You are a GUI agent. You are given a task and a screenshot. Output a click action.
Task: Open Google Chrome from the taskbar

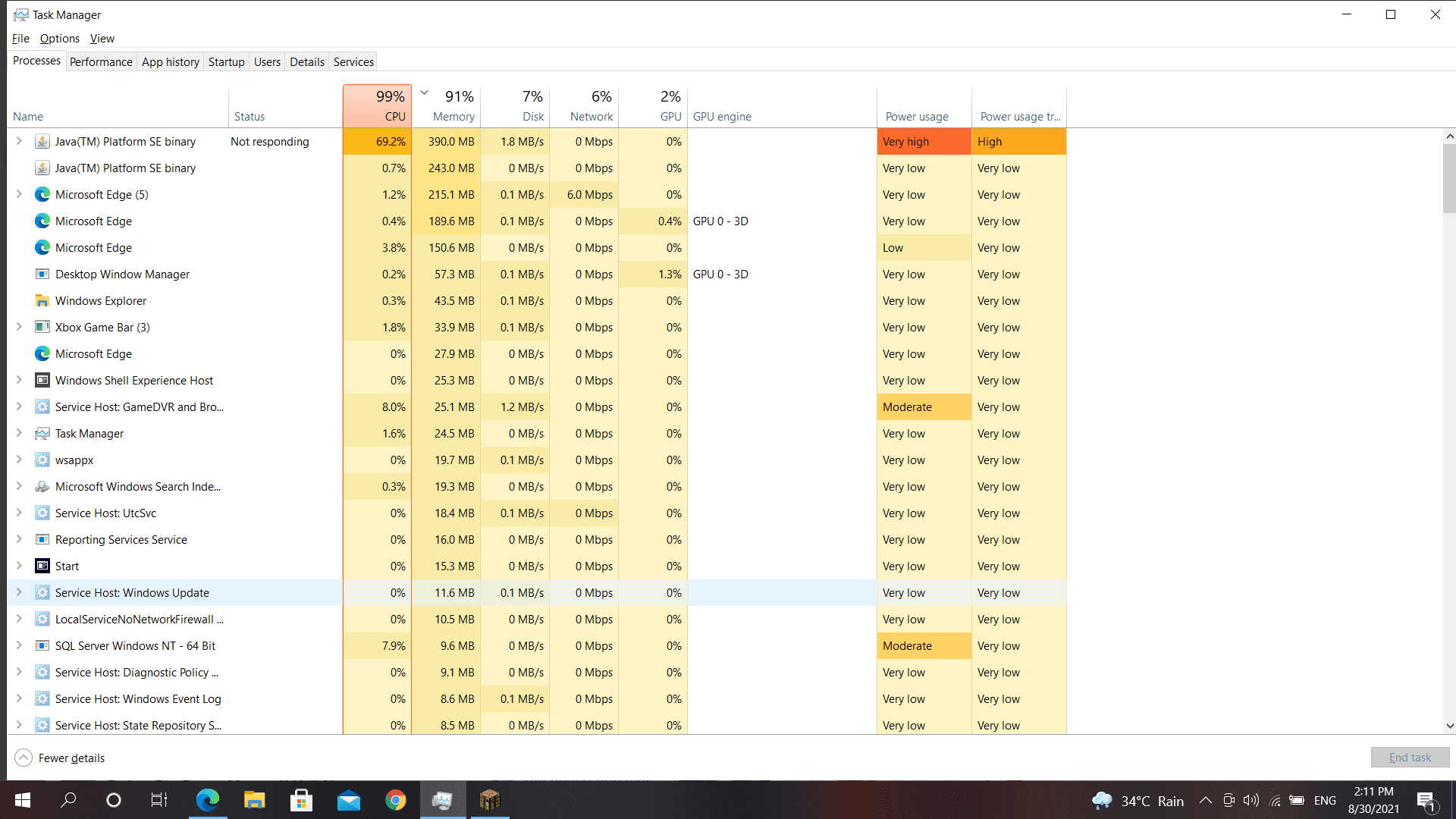click(395, 800)
